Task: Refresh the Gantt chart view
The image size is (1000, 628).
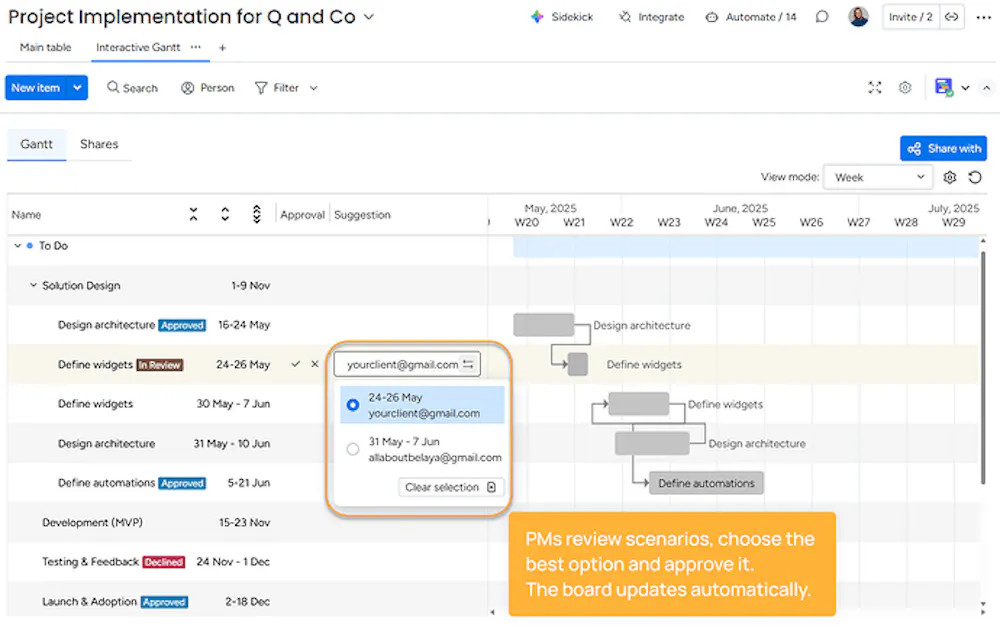Action: [976, 178]
